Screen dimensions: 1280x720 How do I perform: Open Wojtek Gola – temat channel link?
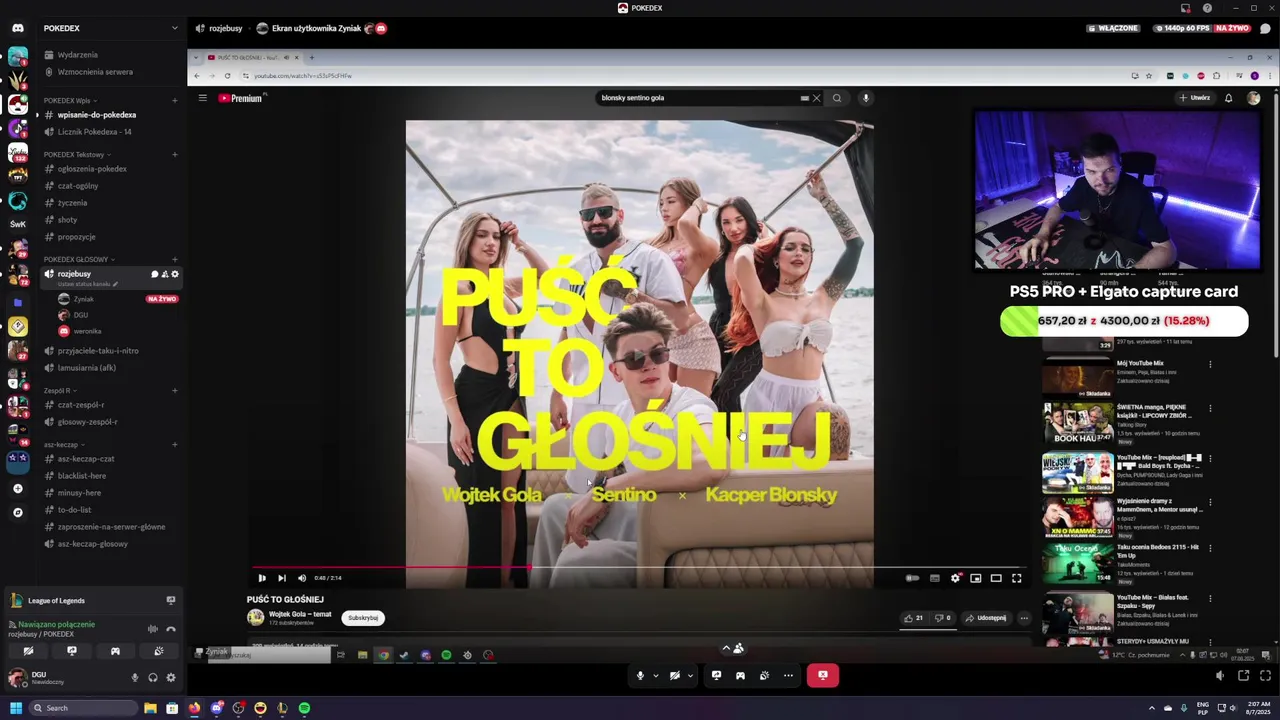[300, 614]
